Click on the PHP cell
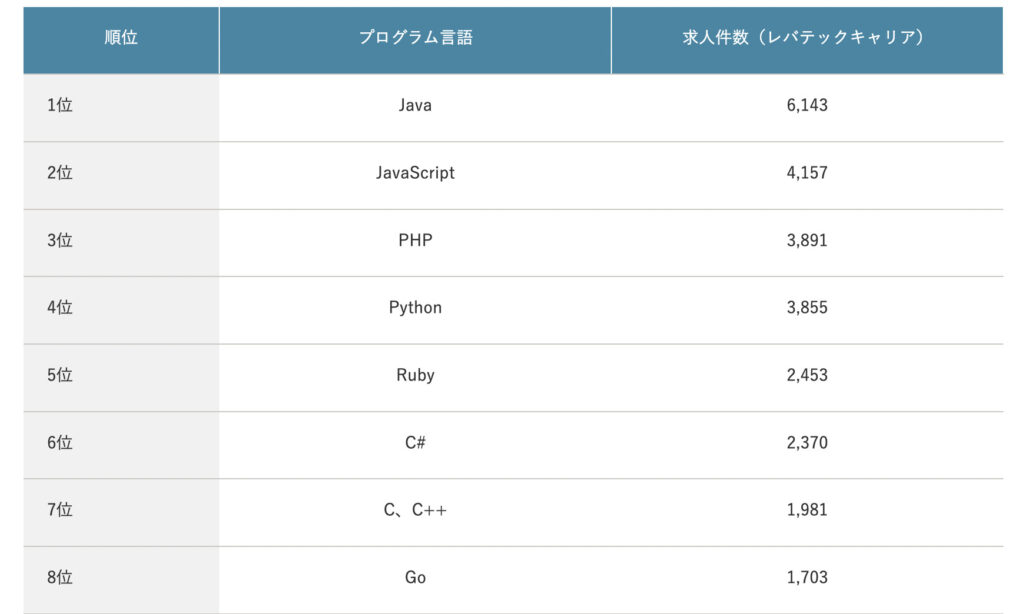Image resolution: width=1024 pixels, height=614 pixels. pos(415,240)
